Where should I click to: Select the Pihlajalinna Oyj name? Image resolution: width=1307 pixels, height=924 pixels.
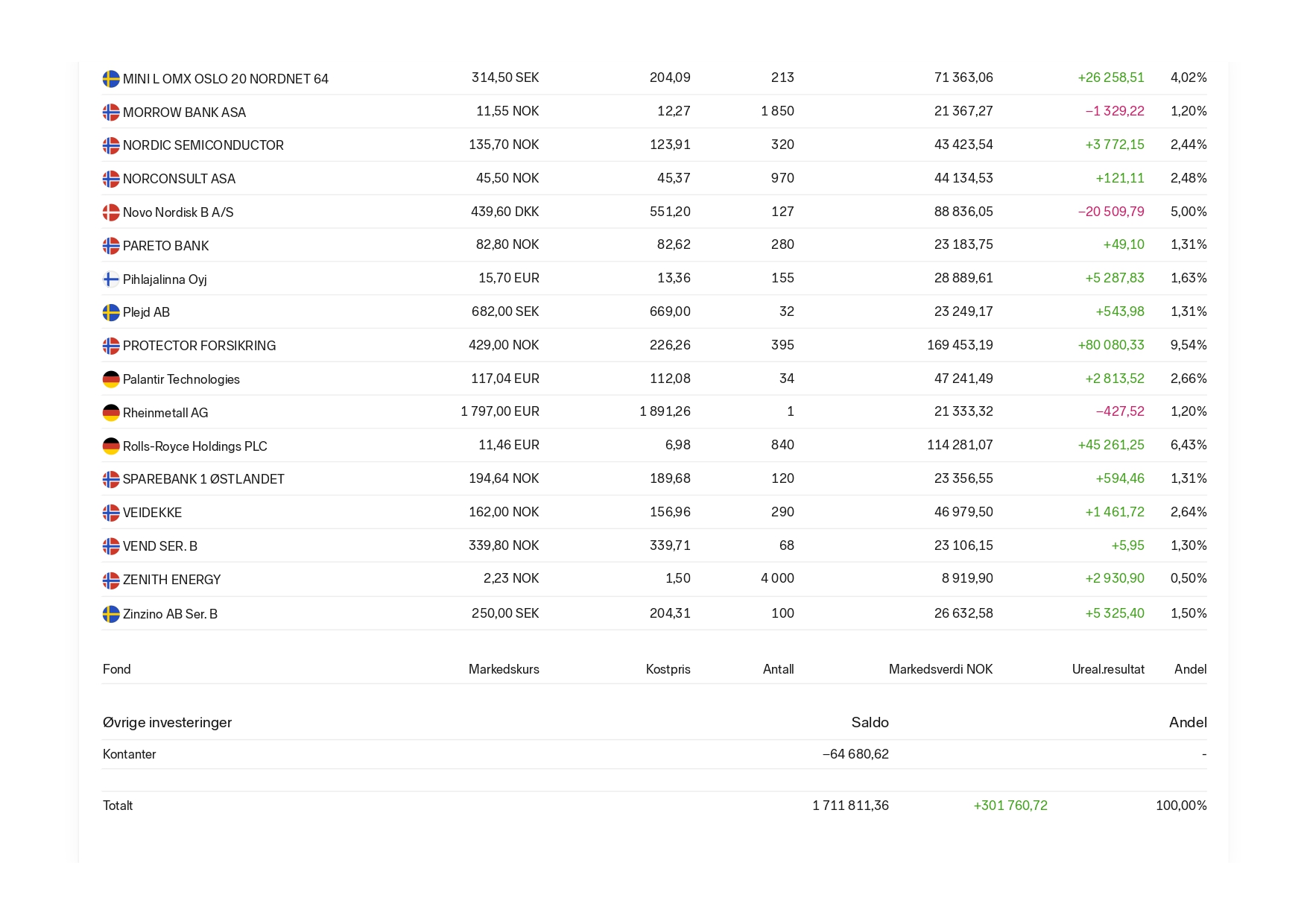tap(165, 279)
